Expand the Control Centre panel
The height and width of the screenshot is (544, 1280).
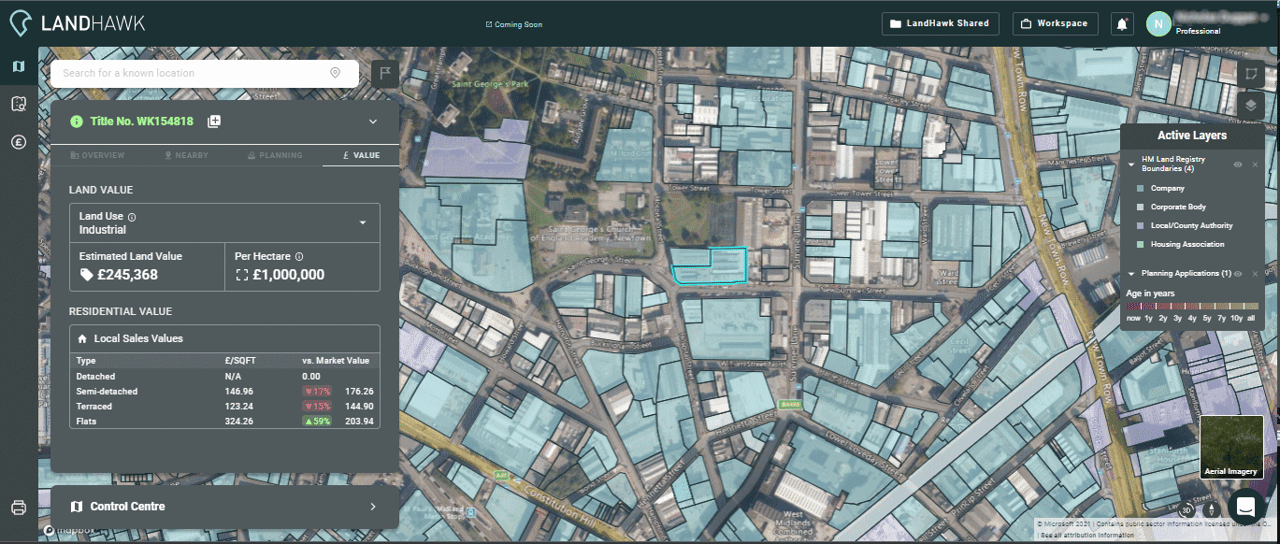point(373,507)
